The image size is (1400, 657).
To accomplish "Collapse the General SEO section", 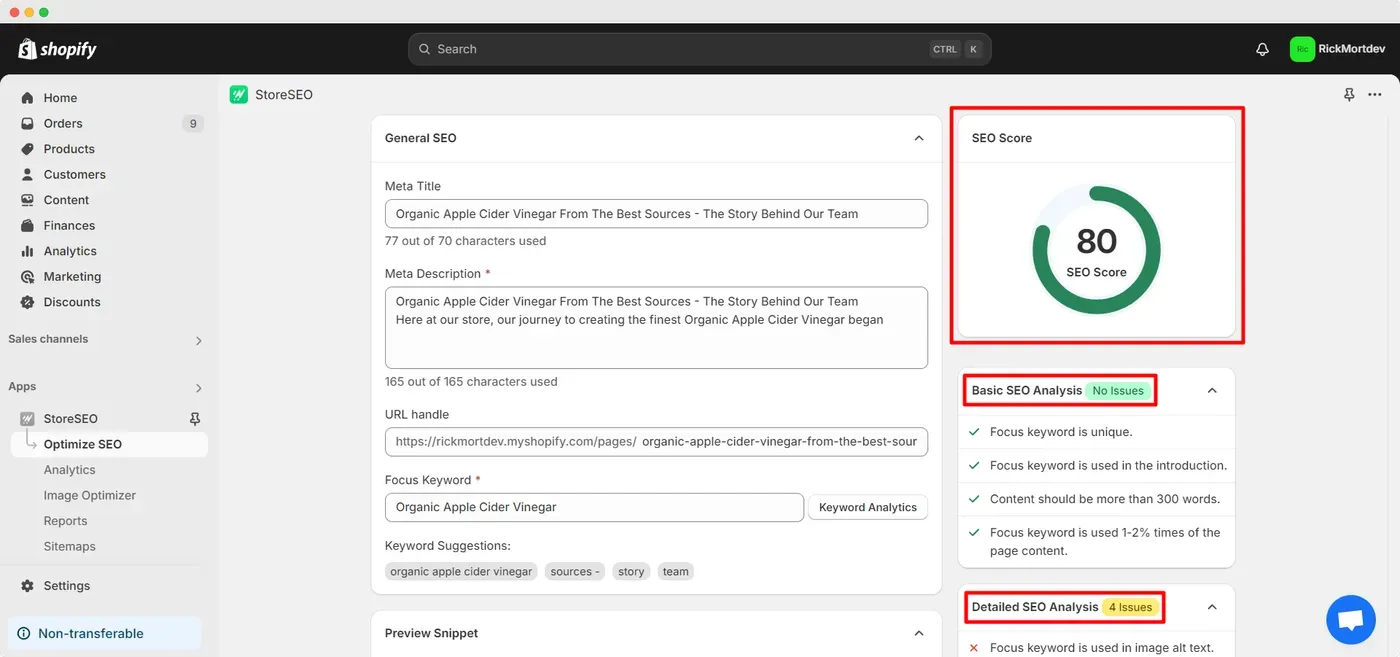I will 919,138.
